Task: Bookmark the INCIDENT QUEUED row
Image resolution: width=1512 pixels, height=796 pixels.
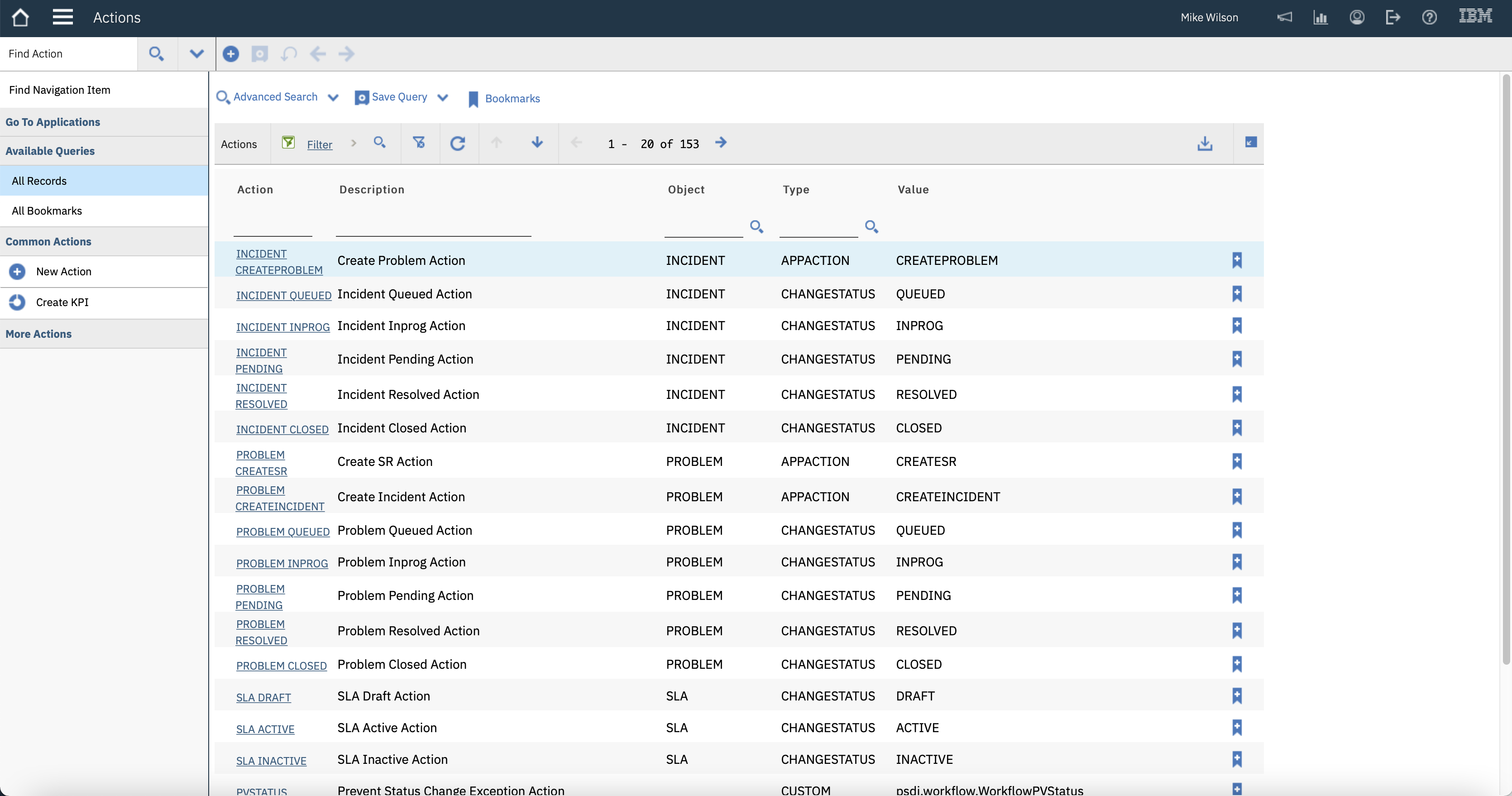Action: [1237, 293]
